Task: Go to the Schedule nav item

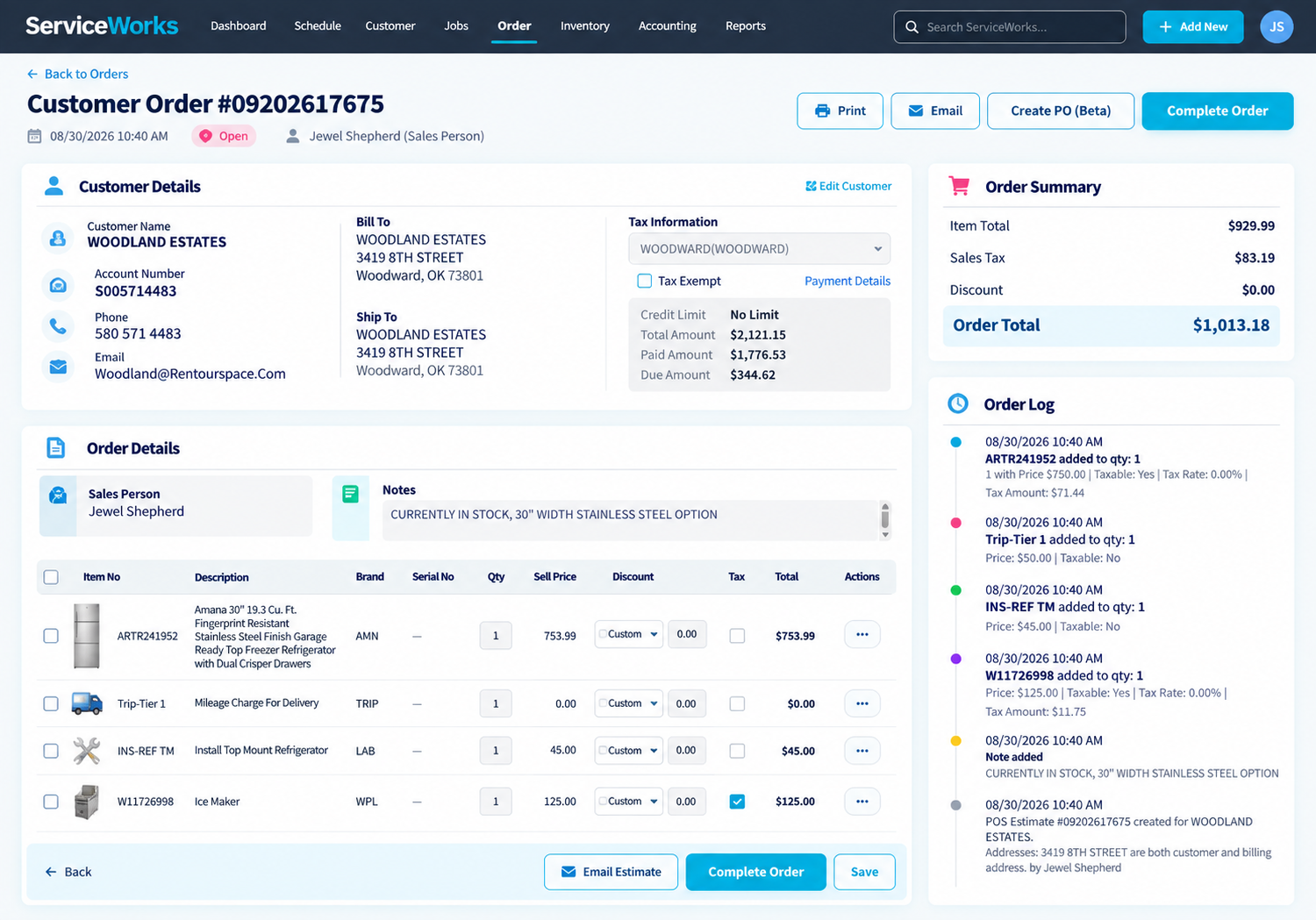Action: tap(318, 26)
